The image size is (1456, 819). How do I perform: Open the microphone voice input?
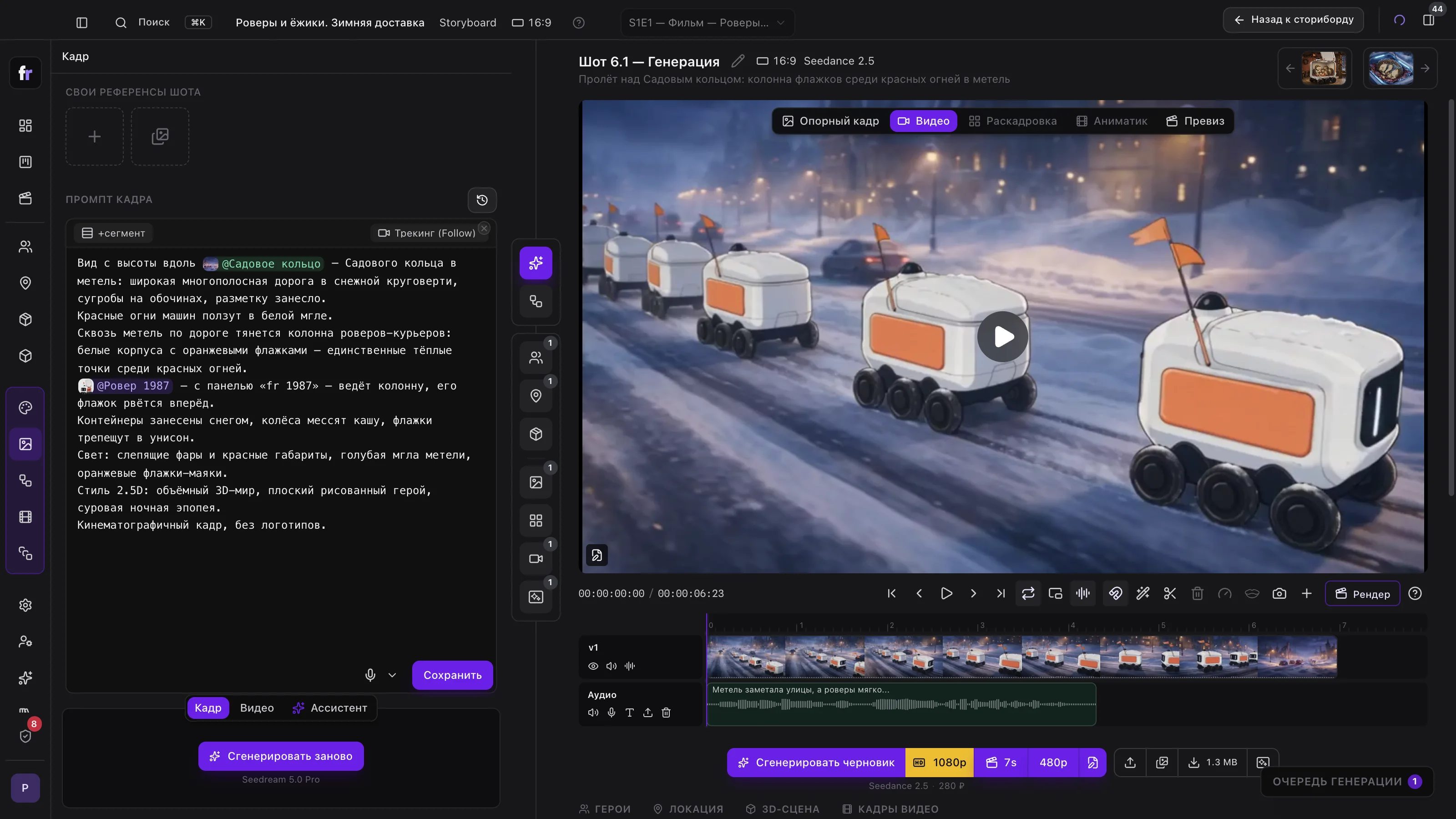click(370, 675)
